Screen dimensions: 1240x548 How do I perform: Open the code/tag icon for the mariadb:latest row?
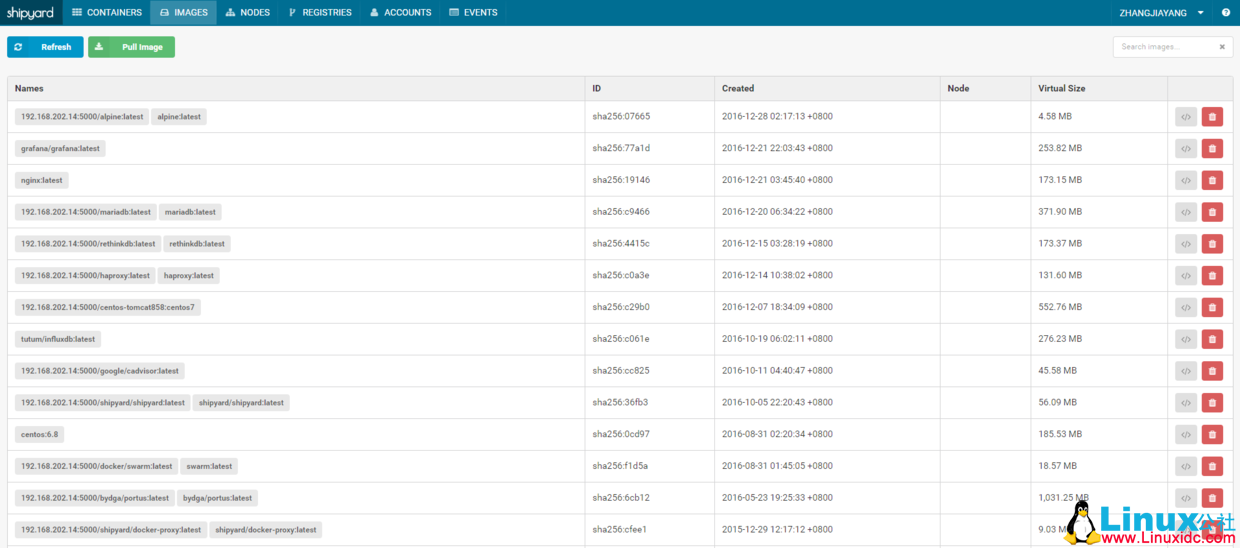(x=1185, y=212)
